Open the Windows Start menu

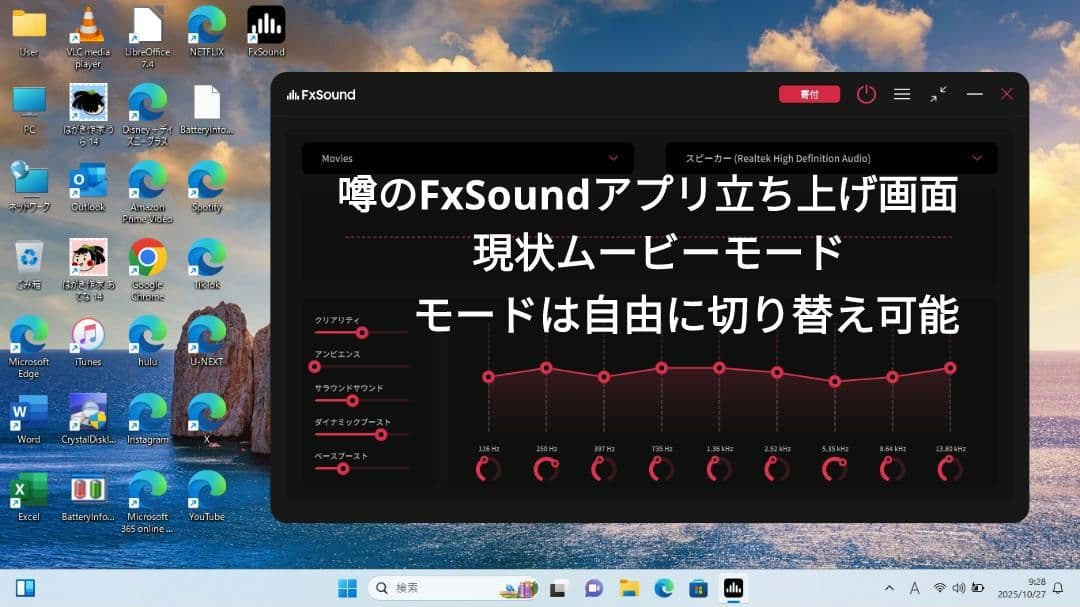coord(347,587)
